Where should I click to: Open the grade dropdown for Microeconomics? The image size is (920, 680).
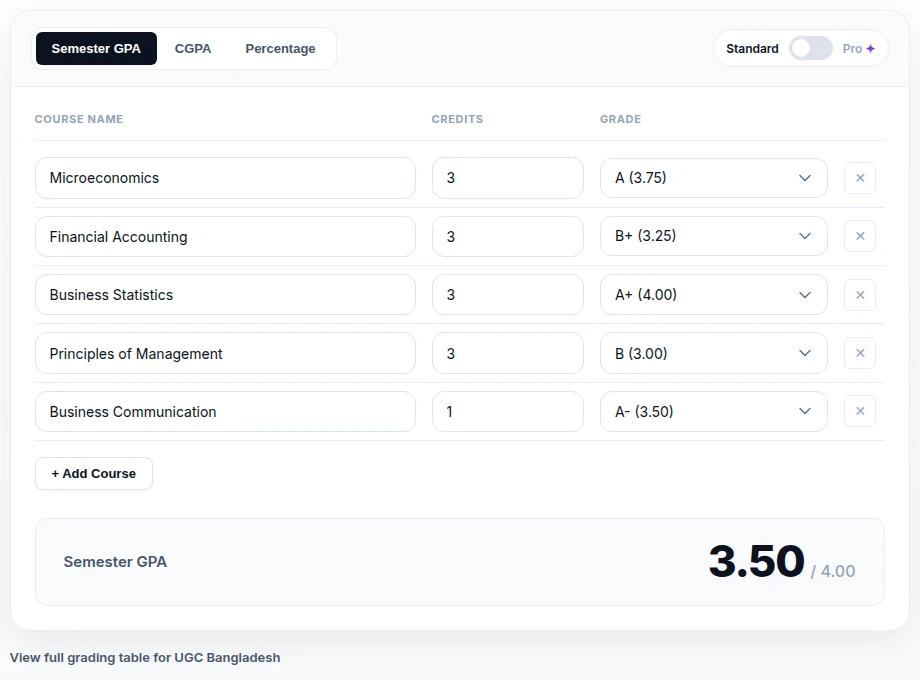click(713, 178)
